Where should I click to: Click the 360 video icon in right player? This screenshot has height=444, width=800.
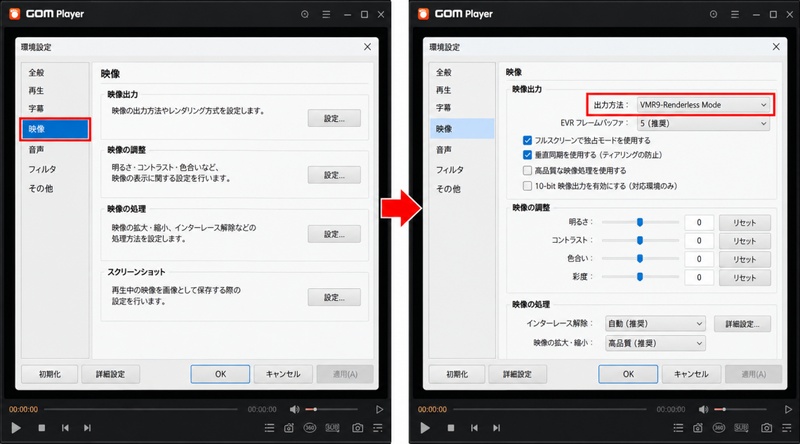tap(719, 428)
